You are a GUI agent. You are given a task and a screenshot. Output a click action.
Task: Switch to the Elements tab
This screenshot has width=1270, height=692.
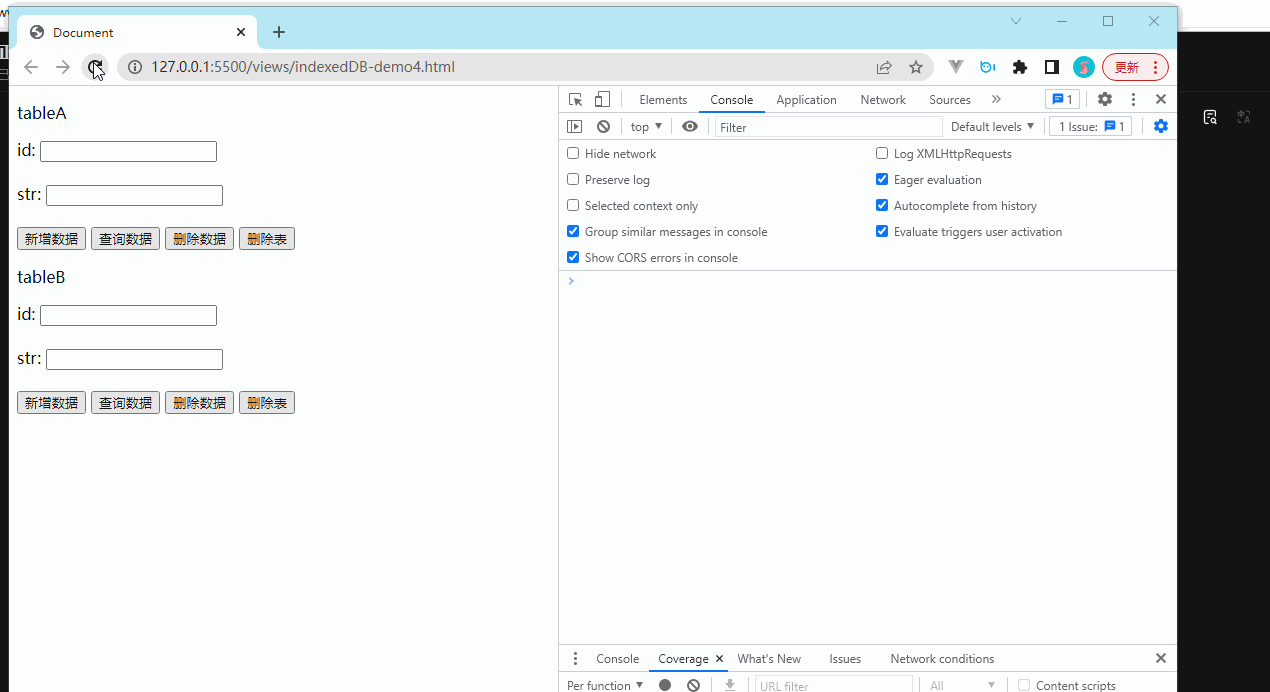[663, 99]
